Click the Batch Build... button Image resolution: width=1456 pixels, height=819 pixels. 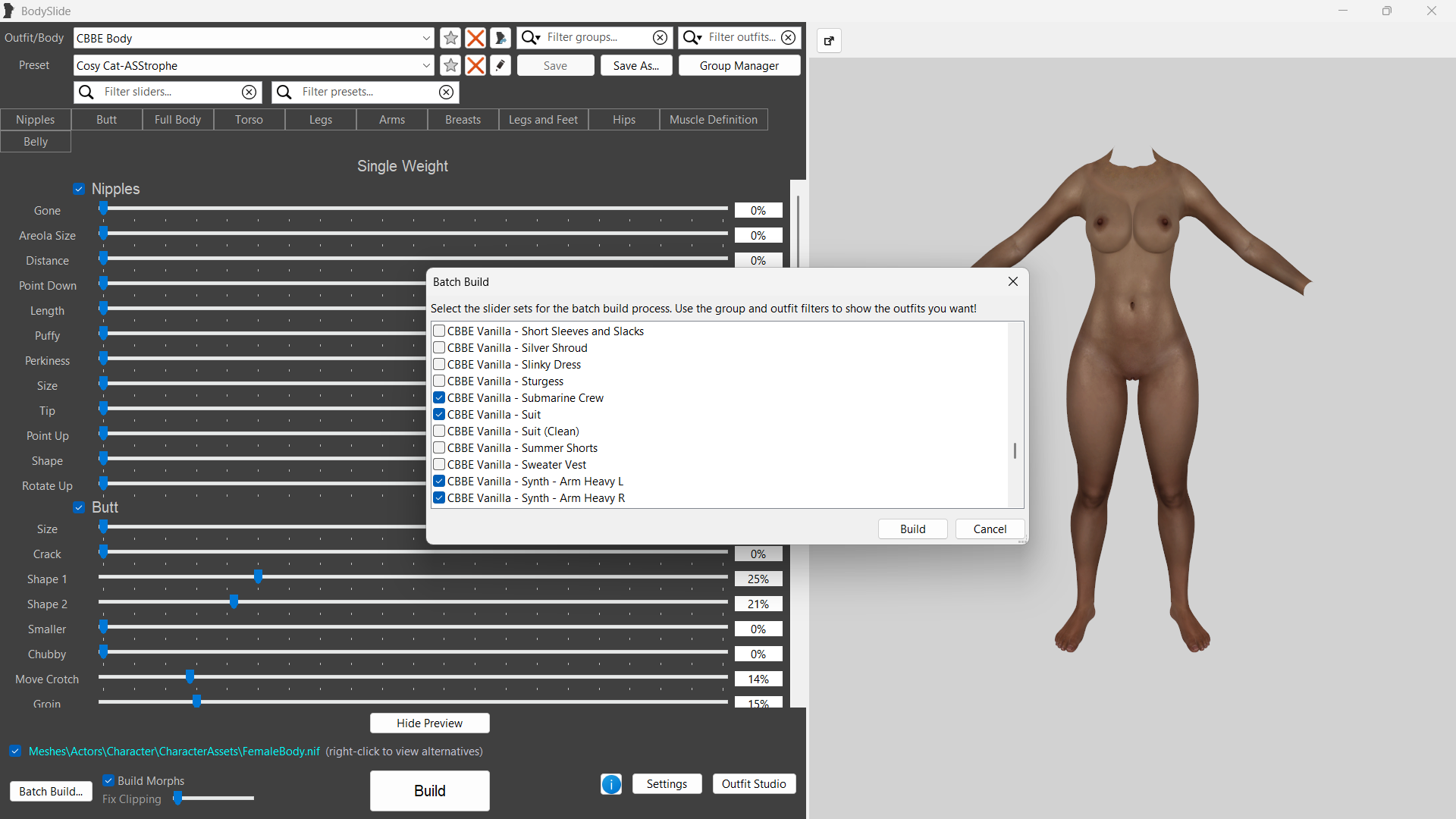click(x=51, y=791)
